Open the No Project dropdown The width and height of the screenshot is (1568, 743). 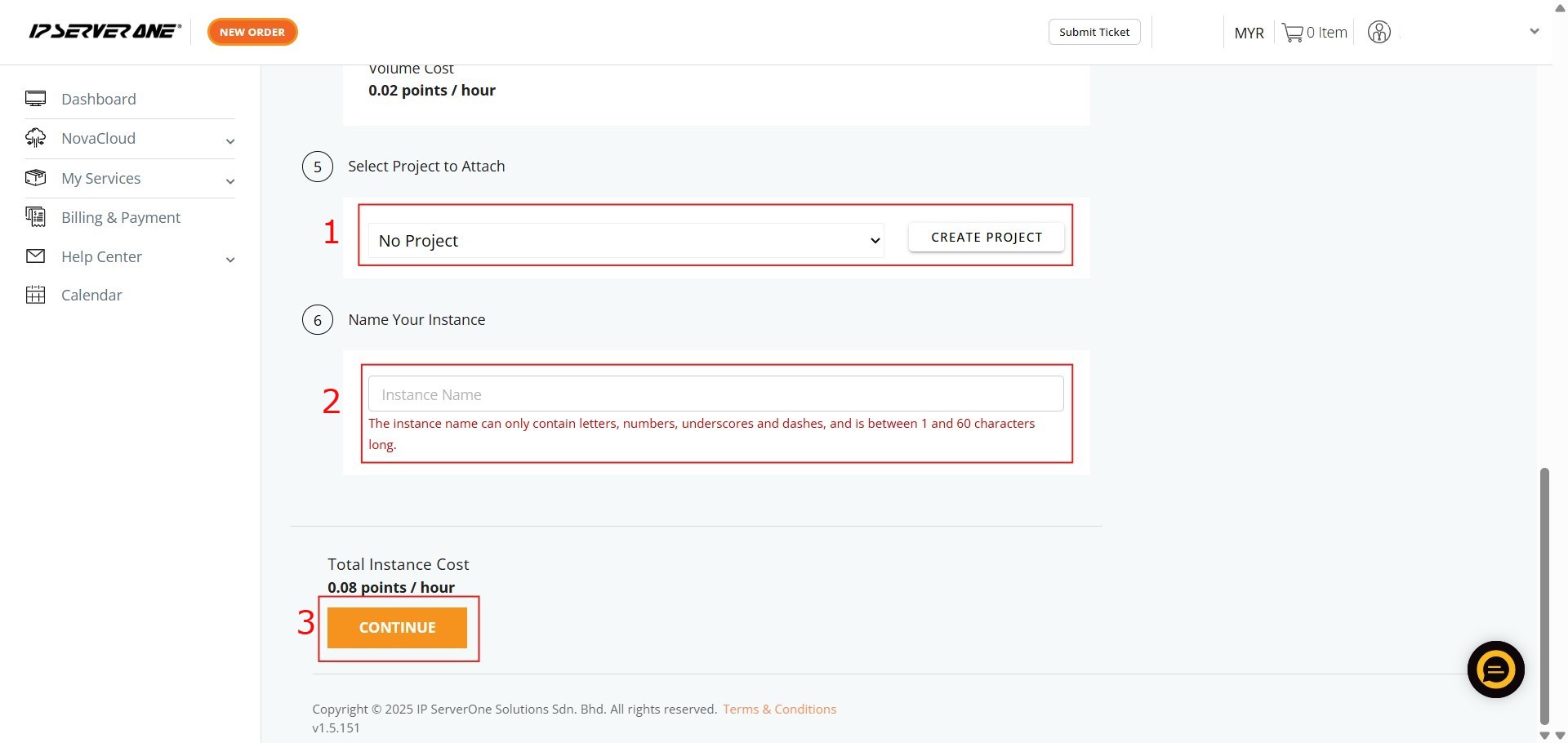(x=626, y=241)
